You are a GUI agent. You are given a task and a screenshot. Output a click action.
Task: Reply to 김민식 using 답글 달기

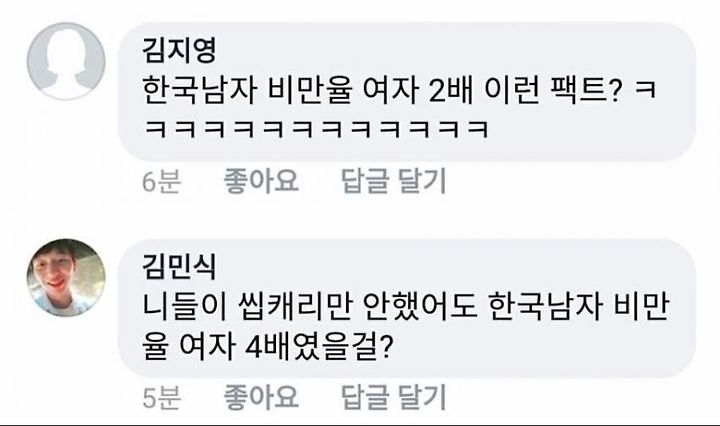394,397
